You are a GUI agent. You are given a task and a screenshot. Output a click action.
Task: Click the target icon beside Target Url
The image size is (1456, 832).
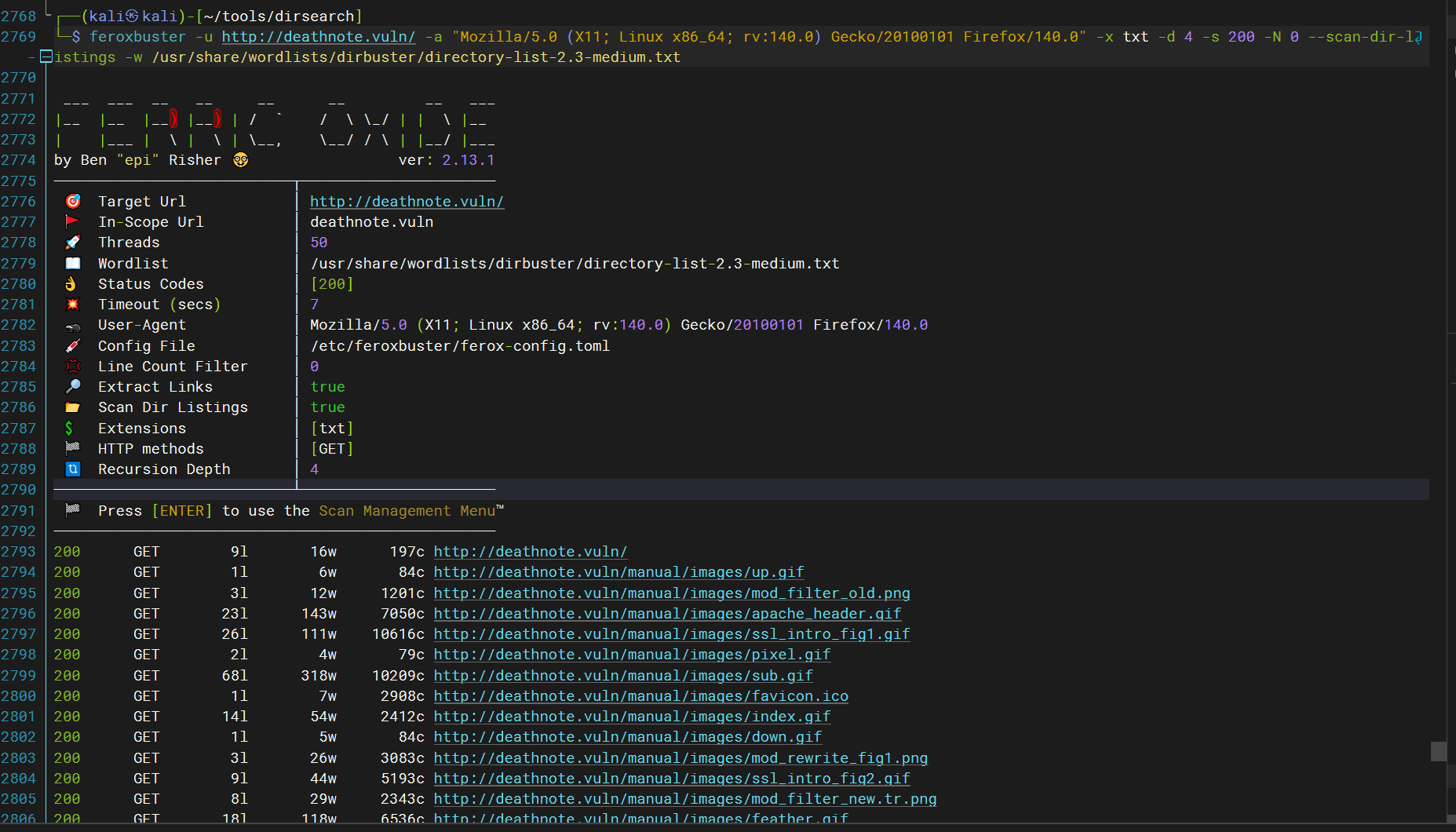pyautogui.click(x=73, y=202)
